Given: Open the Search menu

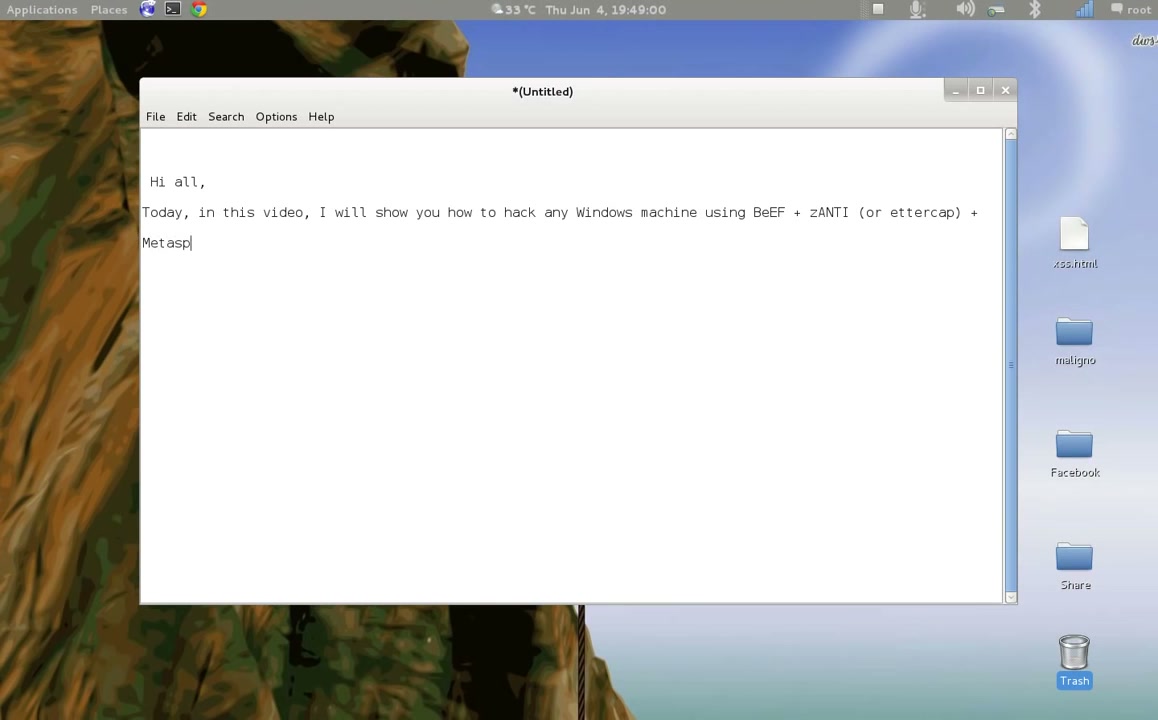Looking at the screenshot, I should [226, 117].
